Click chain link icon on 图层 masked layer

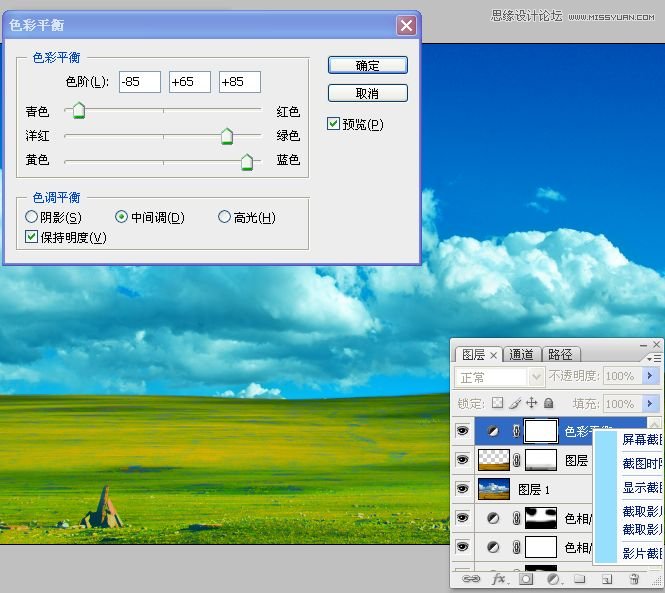(516, 460)
